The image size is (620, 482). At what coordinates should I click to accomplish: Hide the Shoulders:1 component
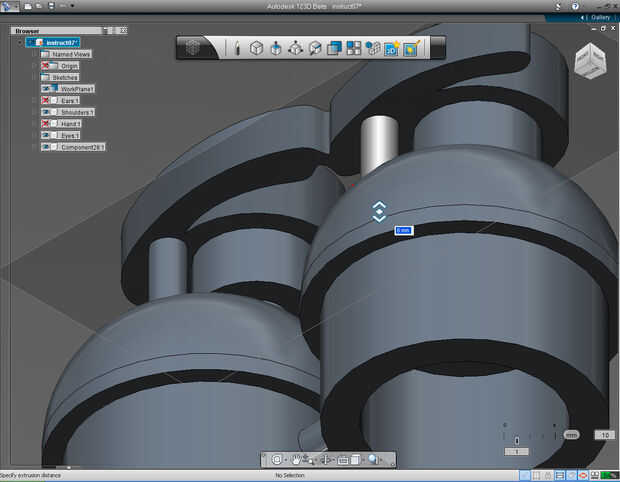point(46,112)
